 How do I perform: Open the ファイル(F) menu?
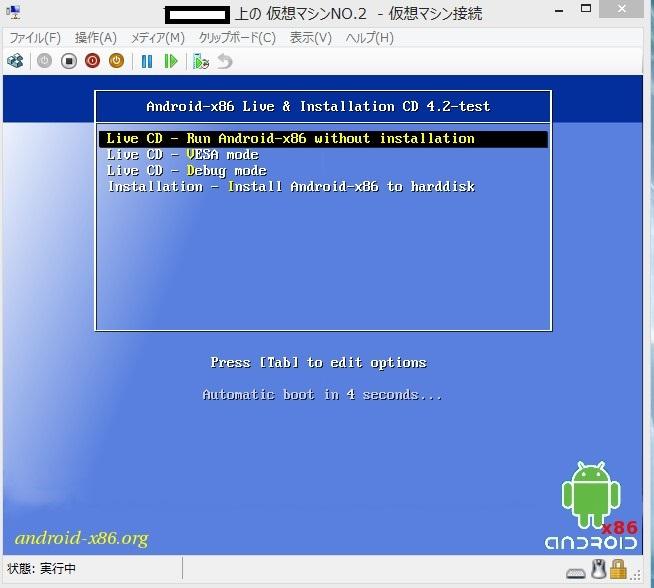coord(35,38)
